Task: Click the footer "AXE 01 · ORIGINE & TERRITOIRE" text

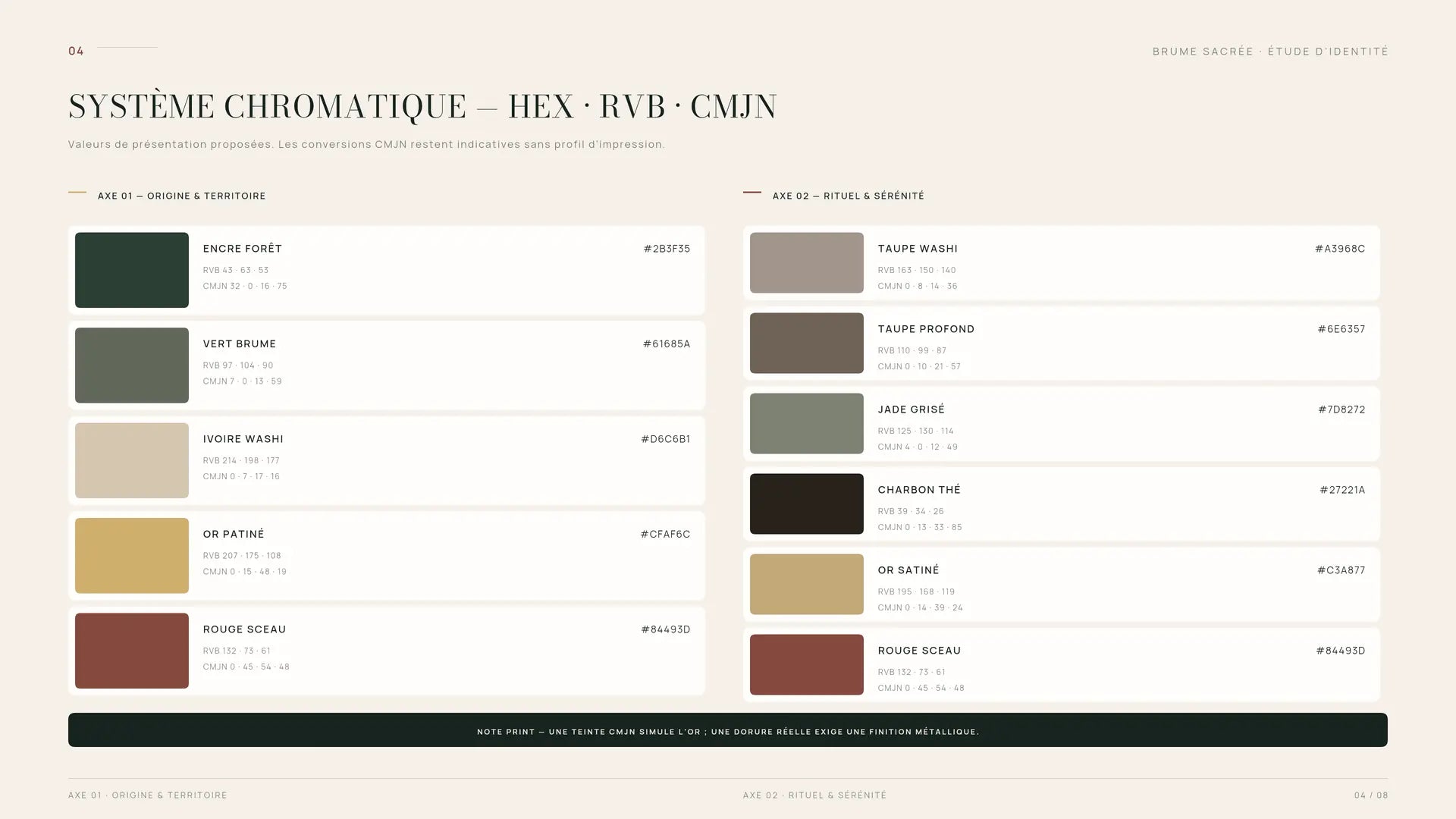Action: pos(148,795)
